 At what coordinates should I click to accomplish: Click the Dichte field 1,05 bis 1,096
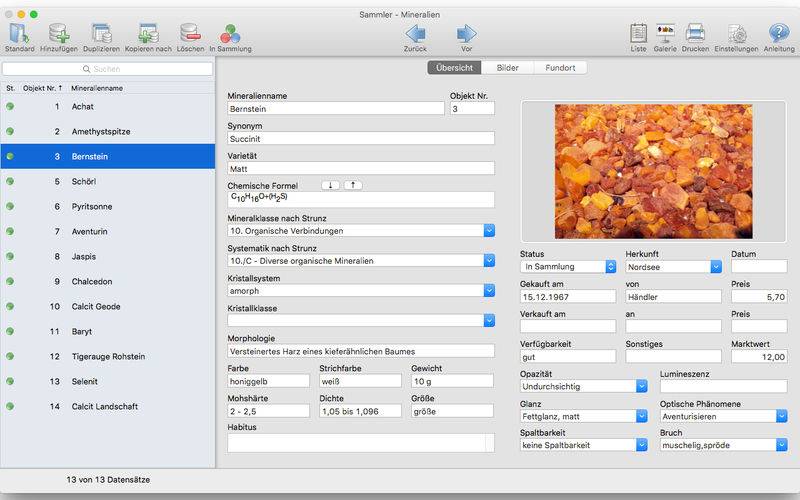click(x=360, y=411)
